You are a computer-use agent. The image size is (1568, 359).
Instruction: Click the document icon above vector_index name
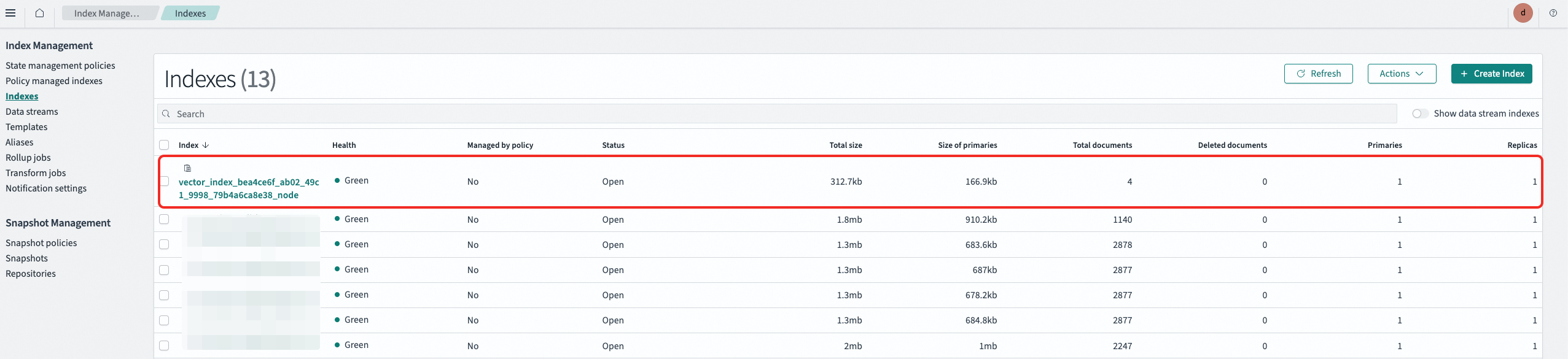pyautogui.click(x=187, y=168)
